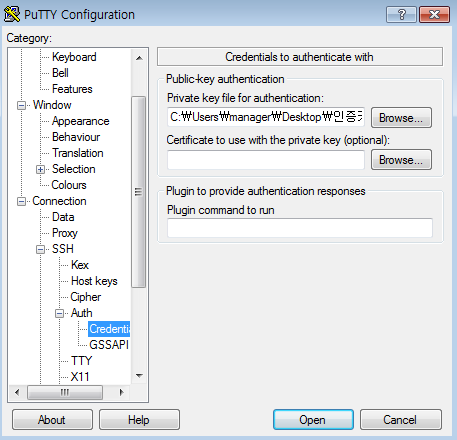Collapse the Window tree node
Image resolution: width=457 pixels, height=440 pixels.
pos(21,105)
